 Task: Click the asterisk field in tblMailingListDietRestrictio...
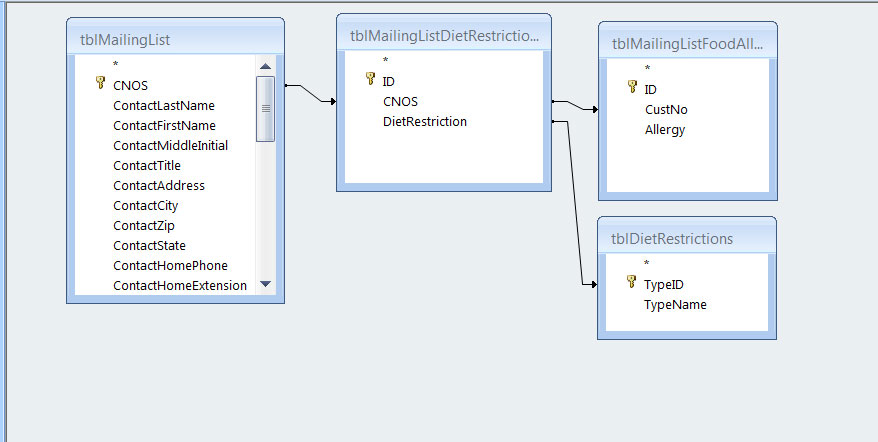click(385, 61)
